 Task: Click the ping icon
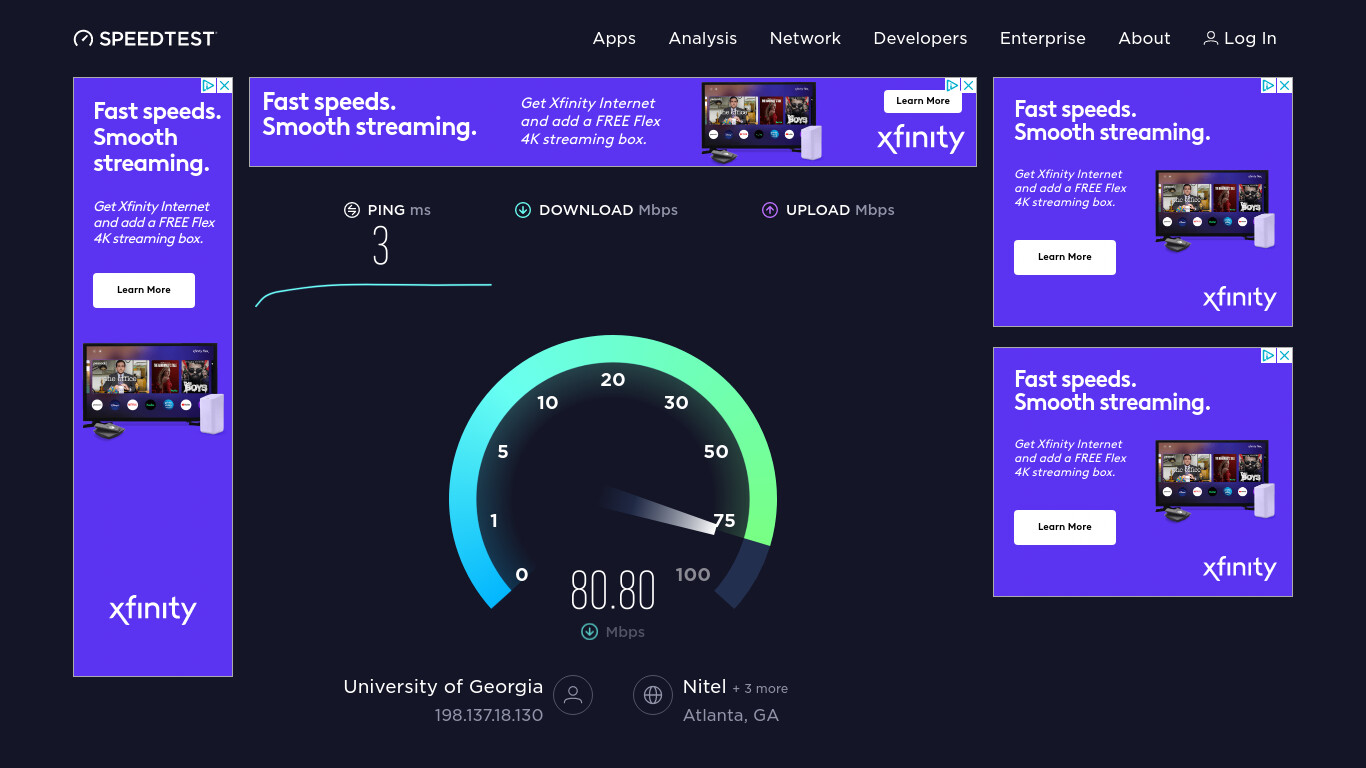tap(351, 210)
